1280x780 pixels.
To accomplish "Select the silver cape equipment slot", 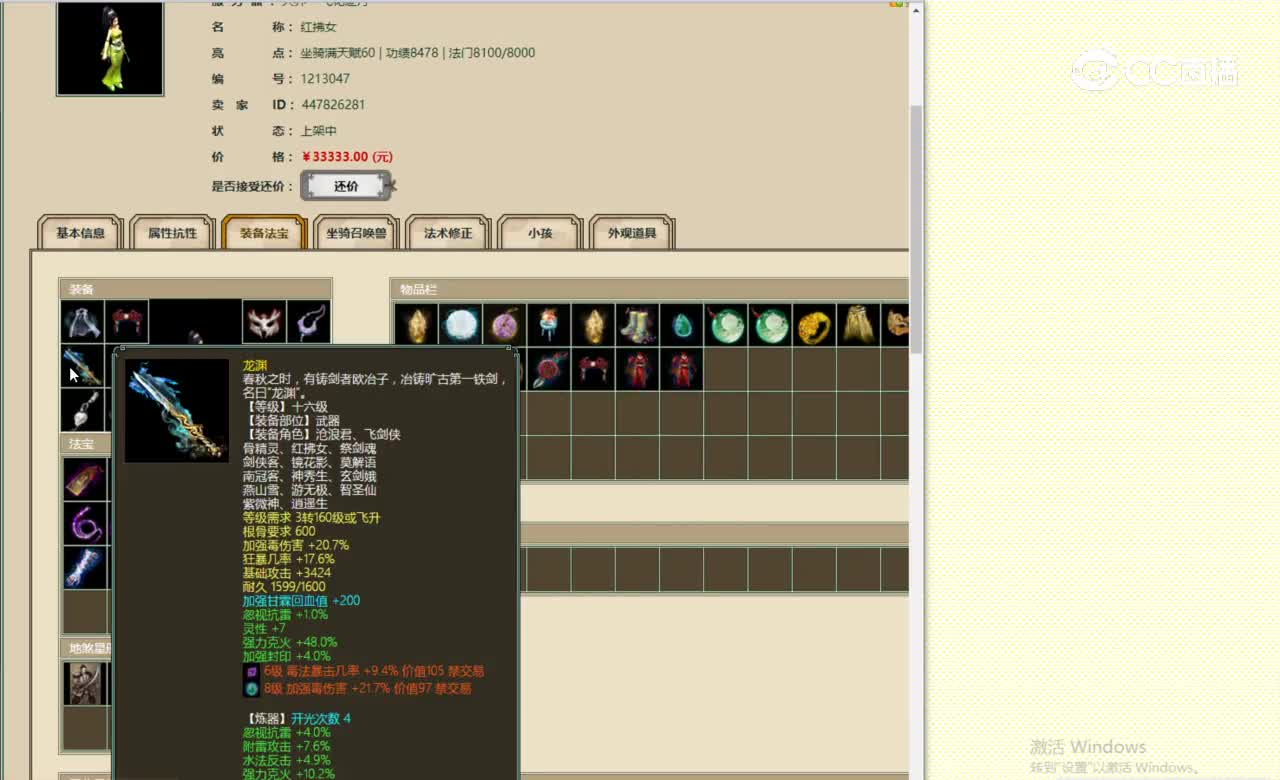I will tap(83, 322).
